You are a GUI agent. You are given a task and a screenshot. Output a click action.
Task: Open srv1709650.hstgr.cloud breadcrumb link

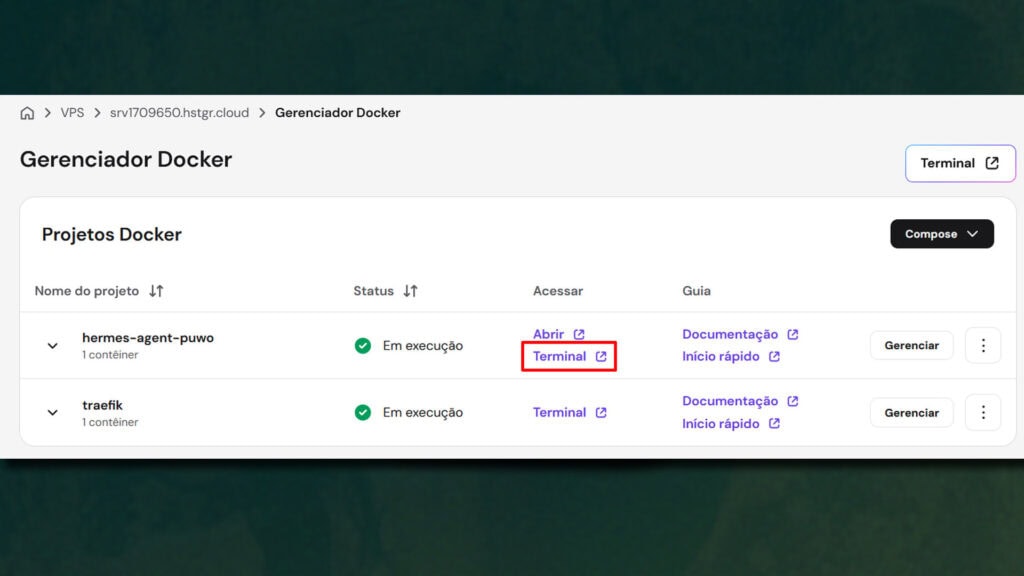pyautogui.click(x=179, y=113)
